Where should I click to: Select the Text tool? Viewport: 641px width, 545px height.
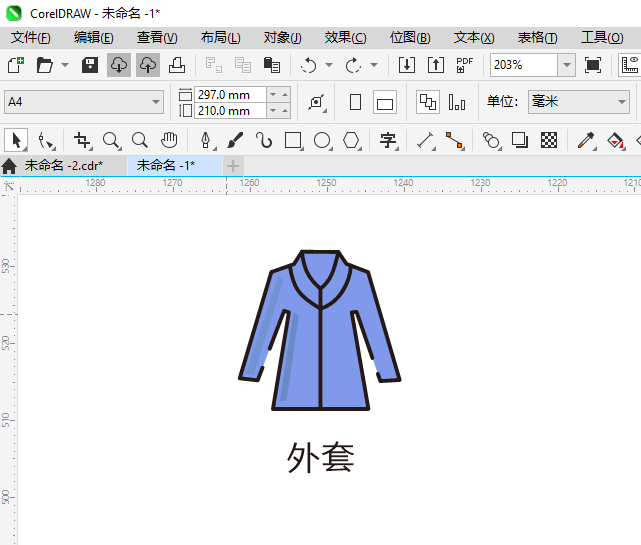[x=388, y=141]
